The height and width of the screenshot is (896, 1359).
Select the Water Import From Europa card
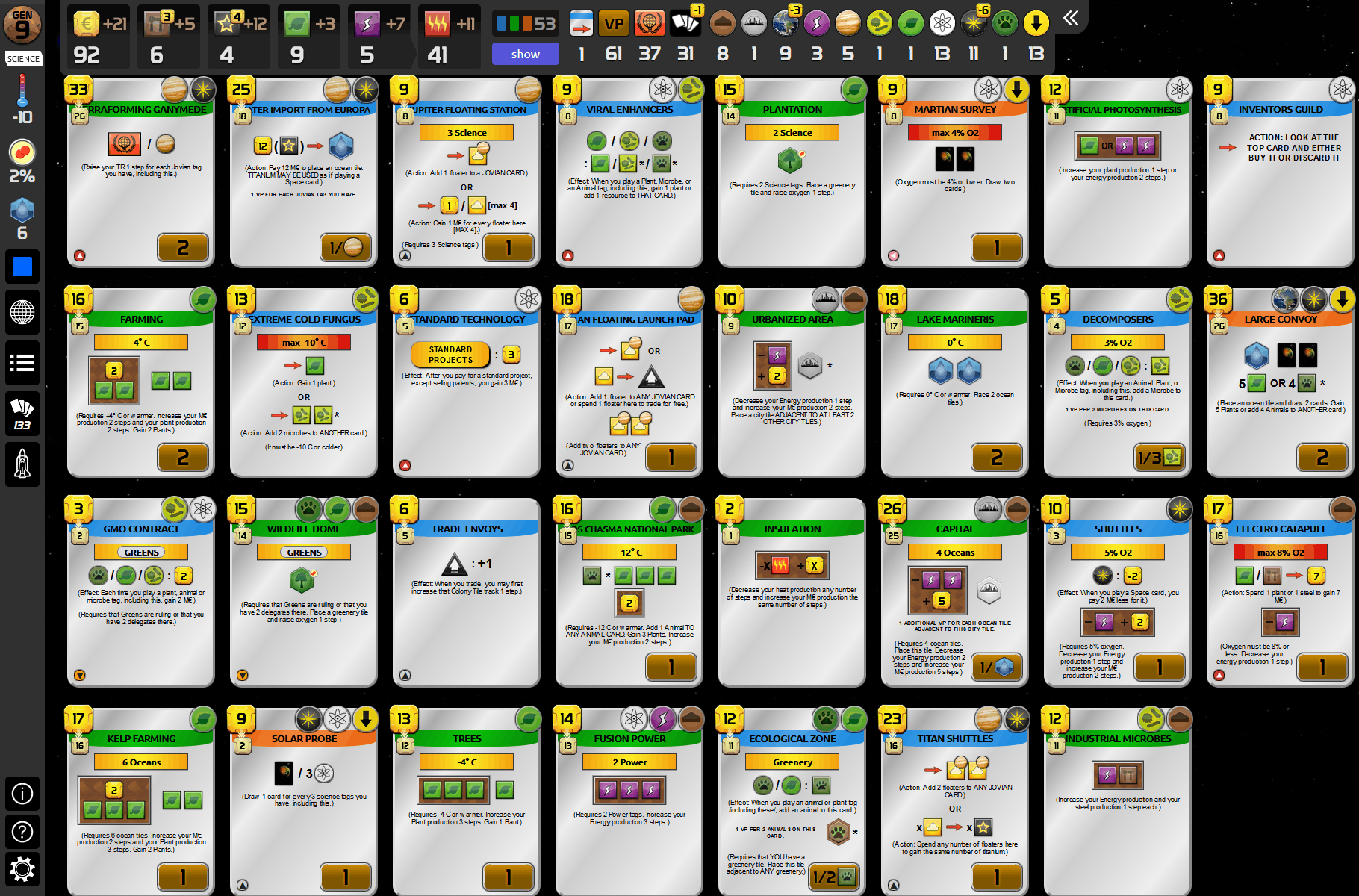pyautogui.click(x=304, y=172)
